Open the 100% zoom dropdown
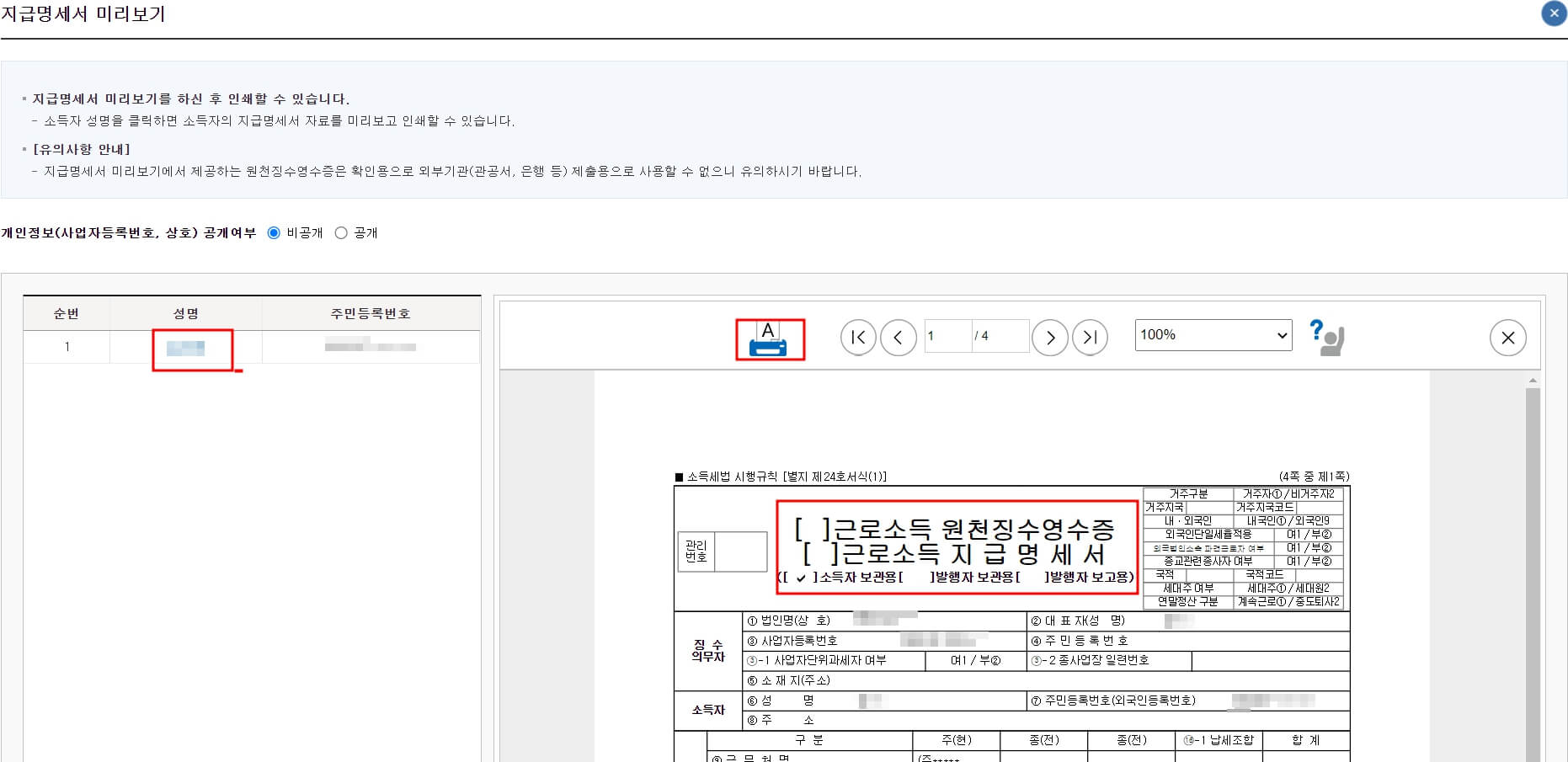The image size is (1568, 762). pos(1213,335)
